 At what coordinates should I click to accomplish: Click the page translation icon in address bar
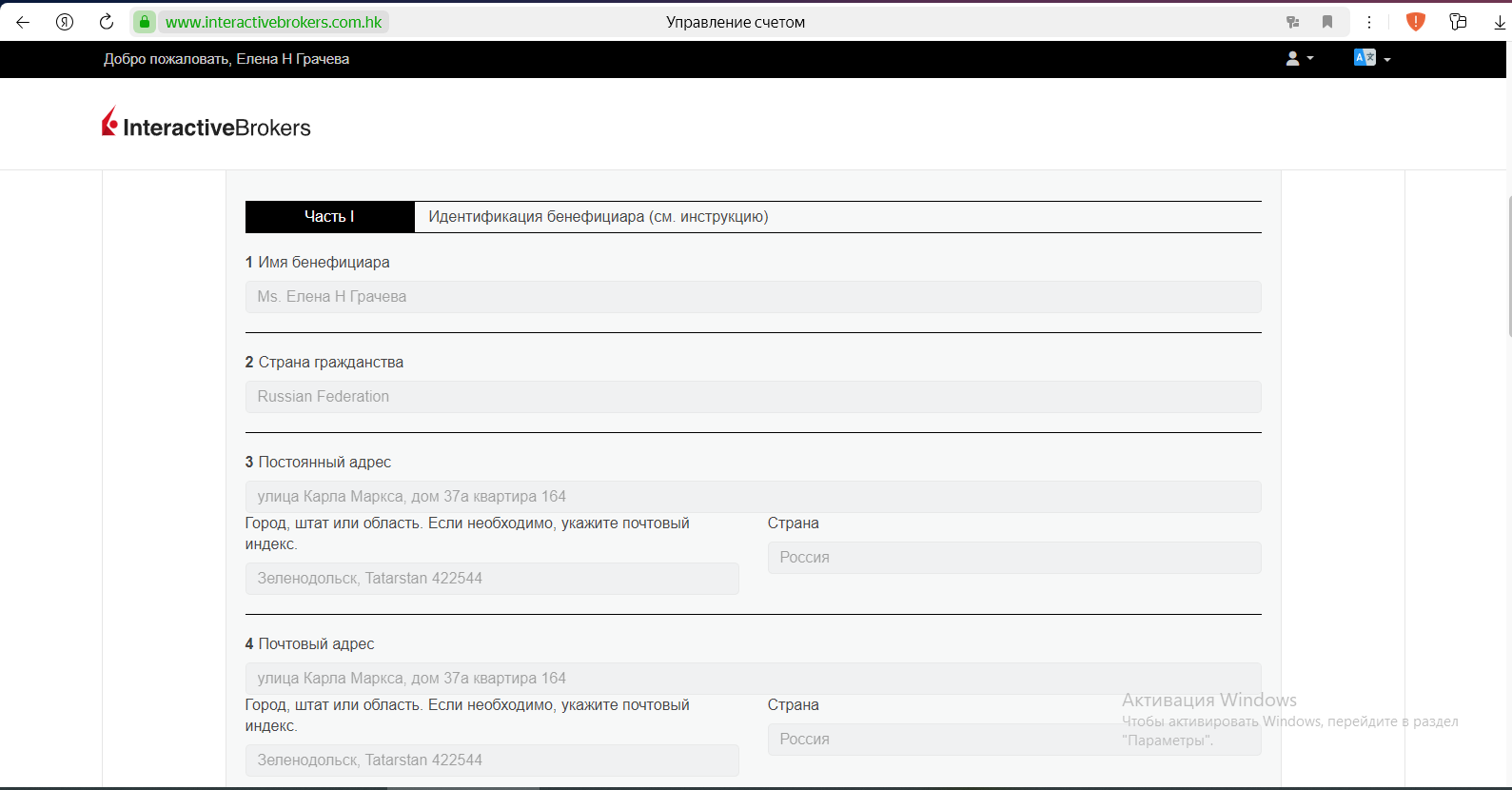[x=1292, y=22]
